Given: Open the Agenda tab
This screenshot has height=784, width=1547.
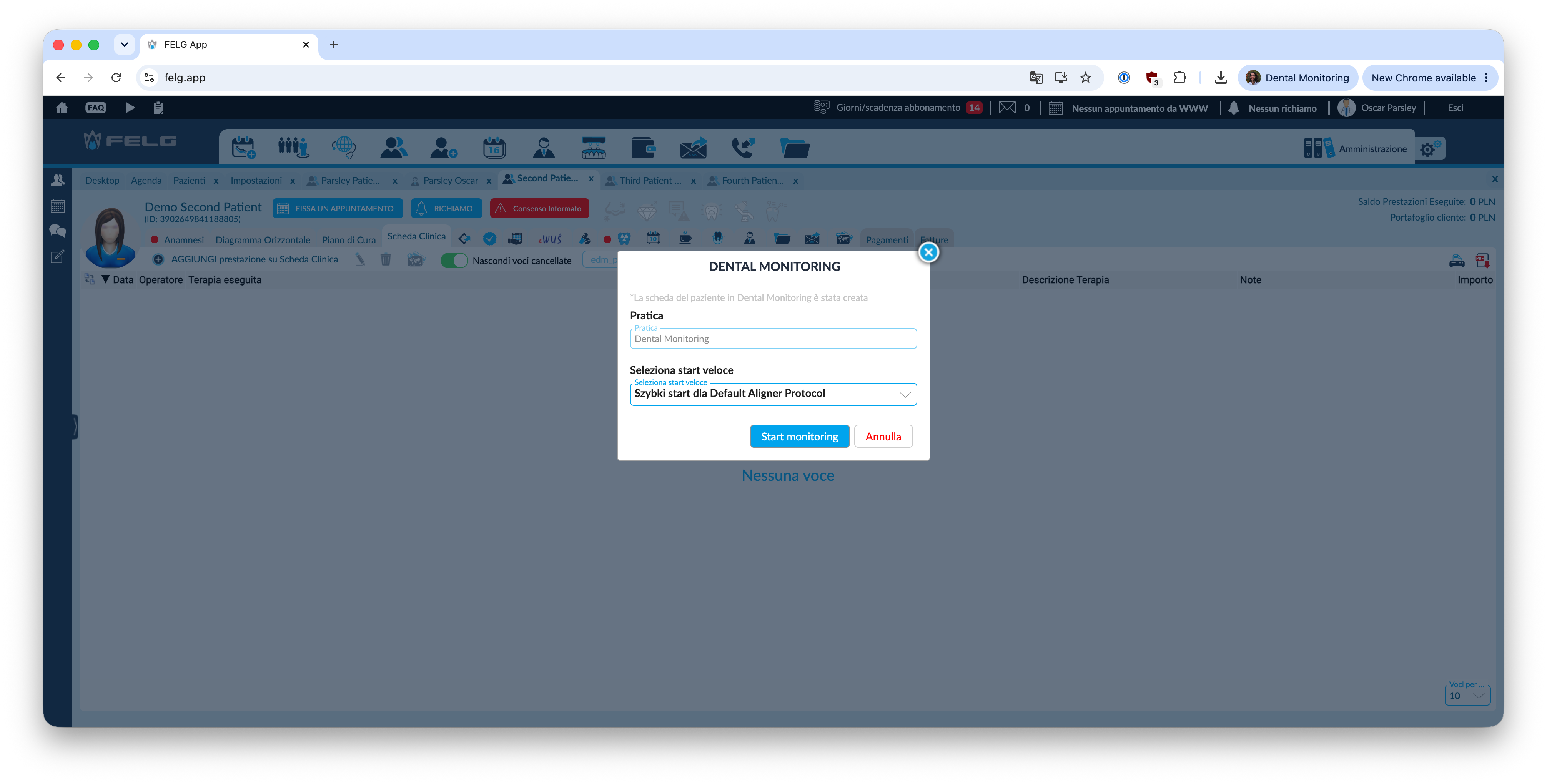Looking at the screenshot, I should pyautogui.click(x=146, y=180).
